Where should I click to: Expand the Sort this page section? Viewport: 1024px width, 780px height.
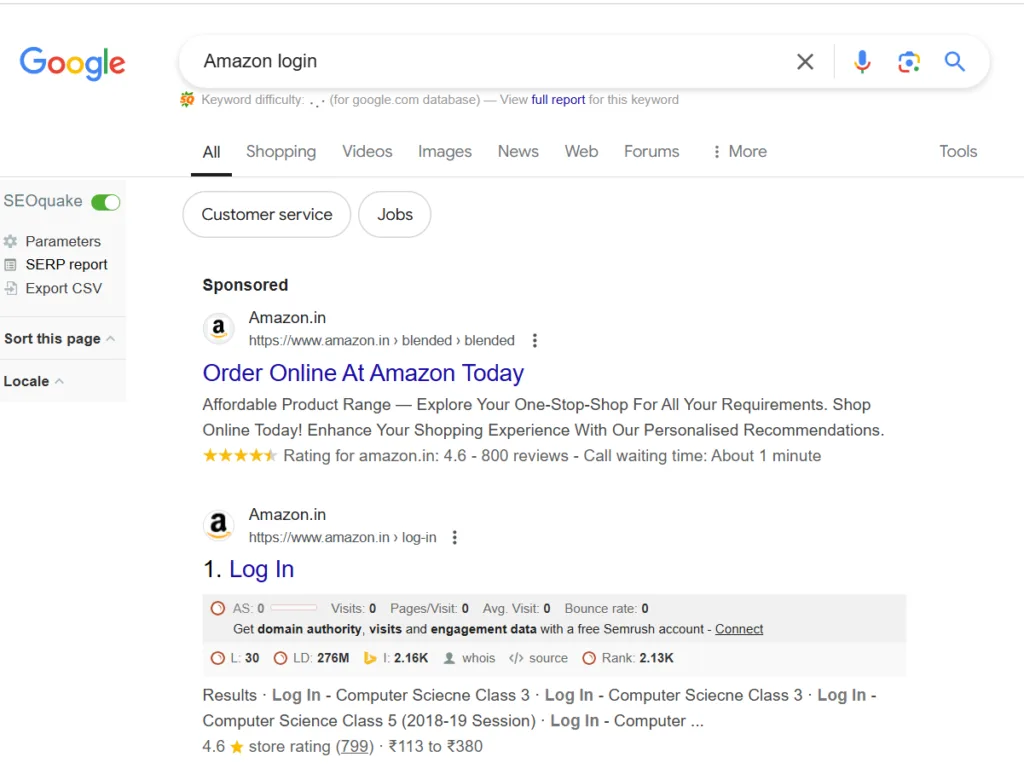(59, 338)
